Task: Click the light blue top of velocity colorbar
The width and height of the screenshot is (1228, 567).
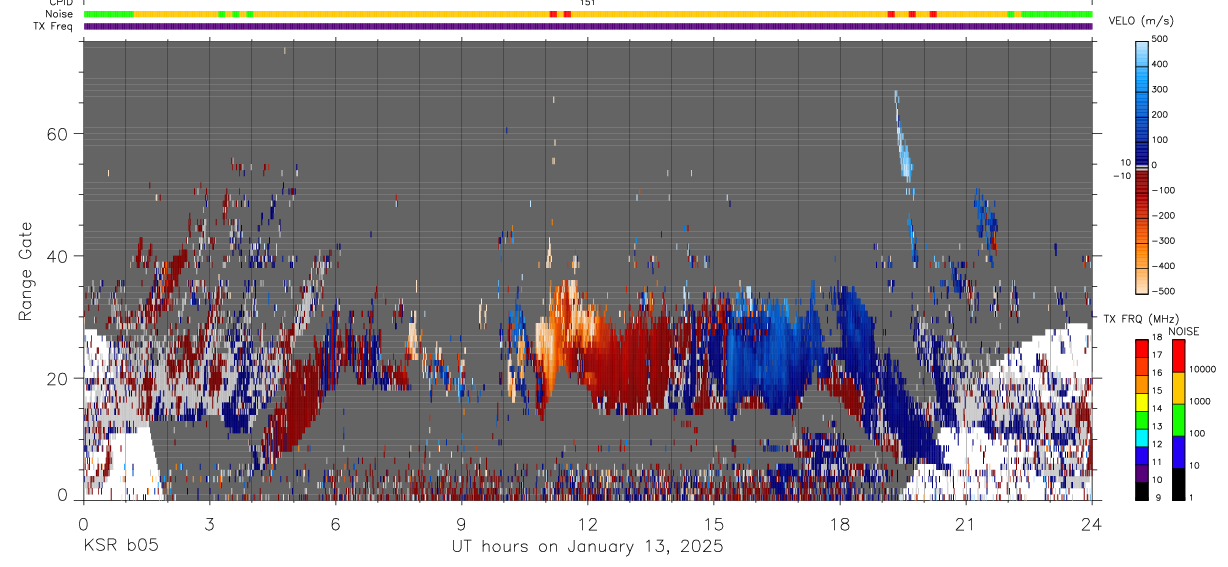Action: (x=1141, y=52)
